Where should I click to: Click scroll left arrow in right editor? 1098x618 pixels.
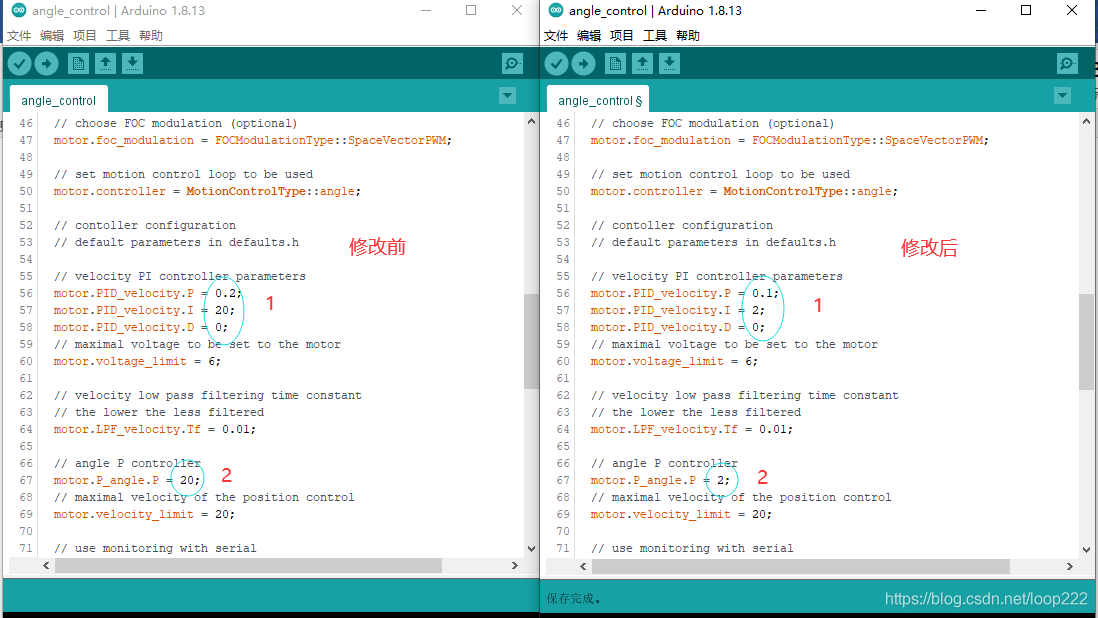click(583, 566)
